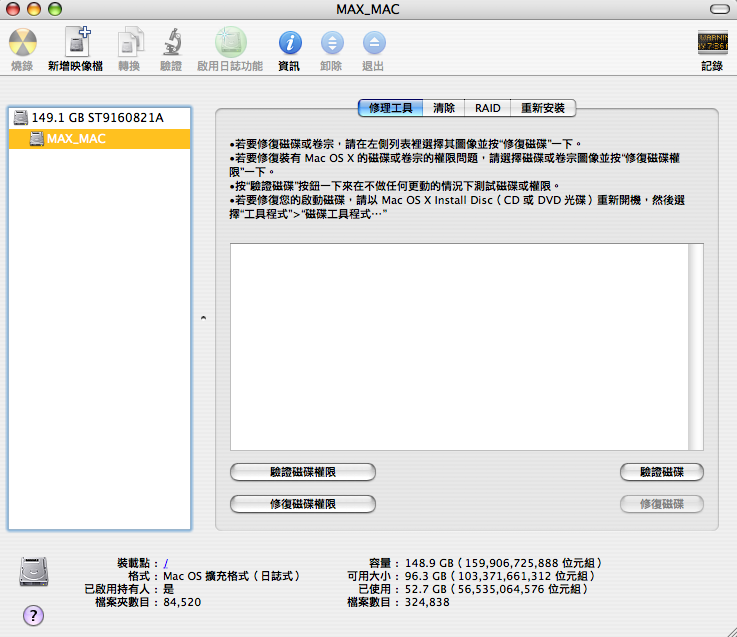Click the format text Mac OS 擴充格式
This screenshot has width=737, height=637.
coord(231,576)
